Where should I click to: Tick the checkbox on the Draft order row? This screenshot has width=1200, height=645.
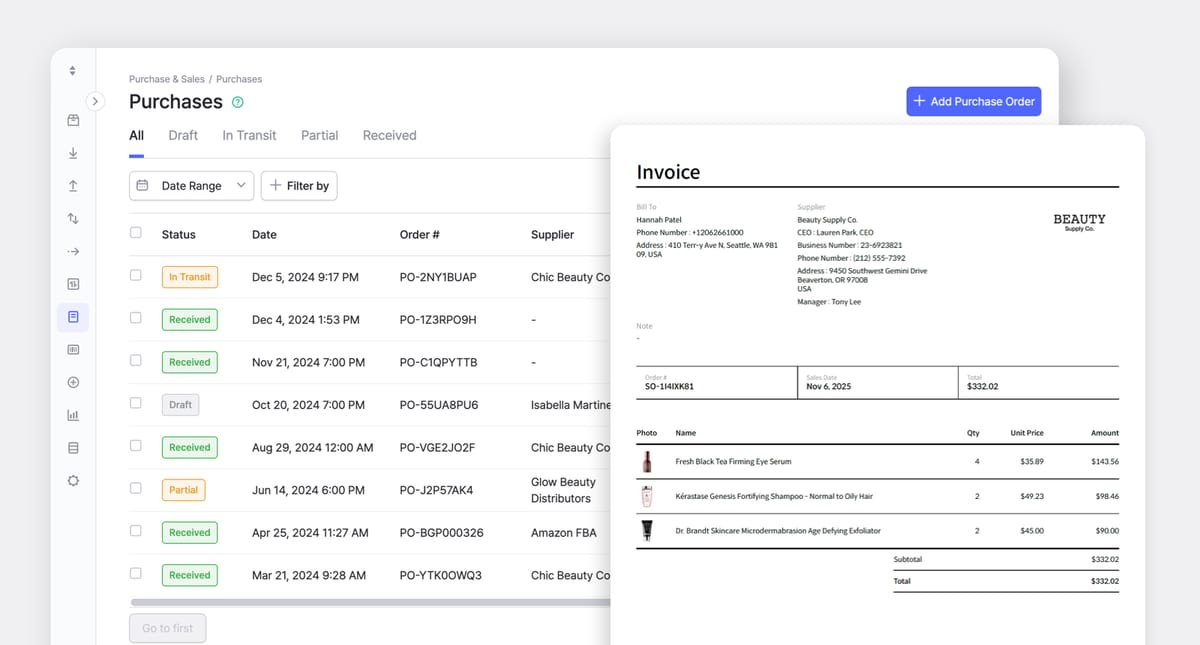pos(136,404)
